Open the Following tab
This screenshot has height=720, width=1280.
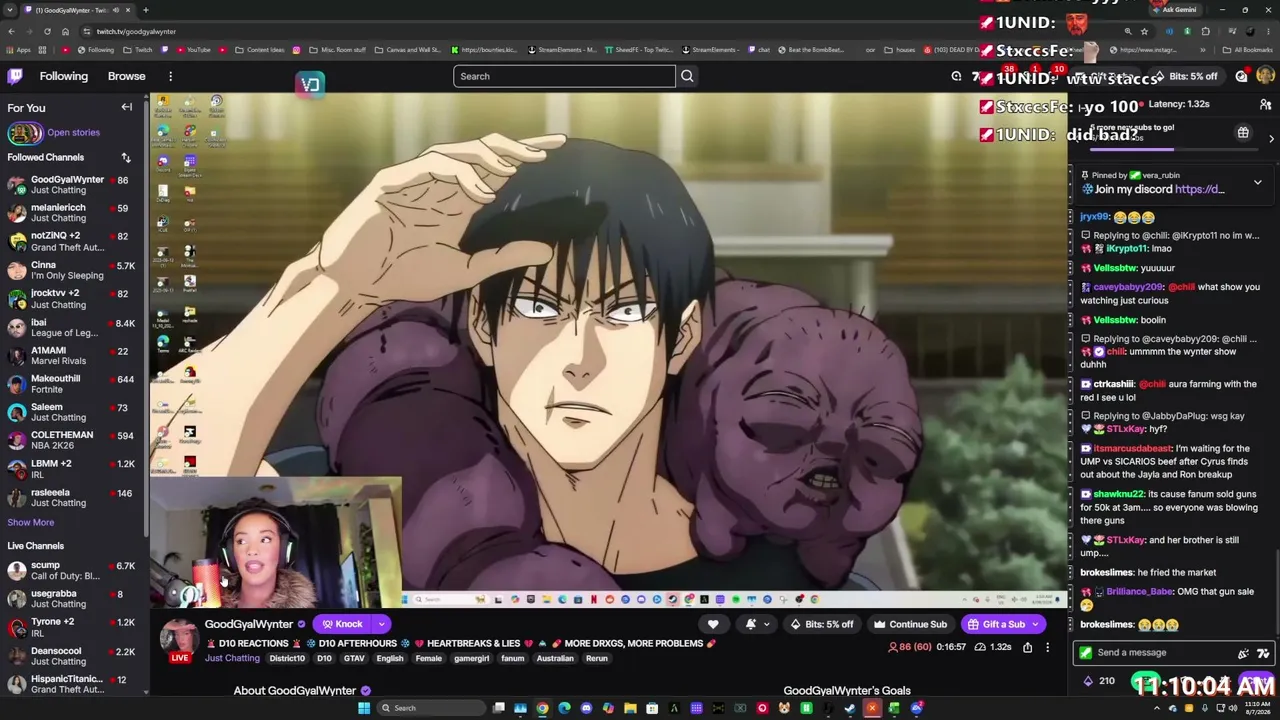coord(63,76)
